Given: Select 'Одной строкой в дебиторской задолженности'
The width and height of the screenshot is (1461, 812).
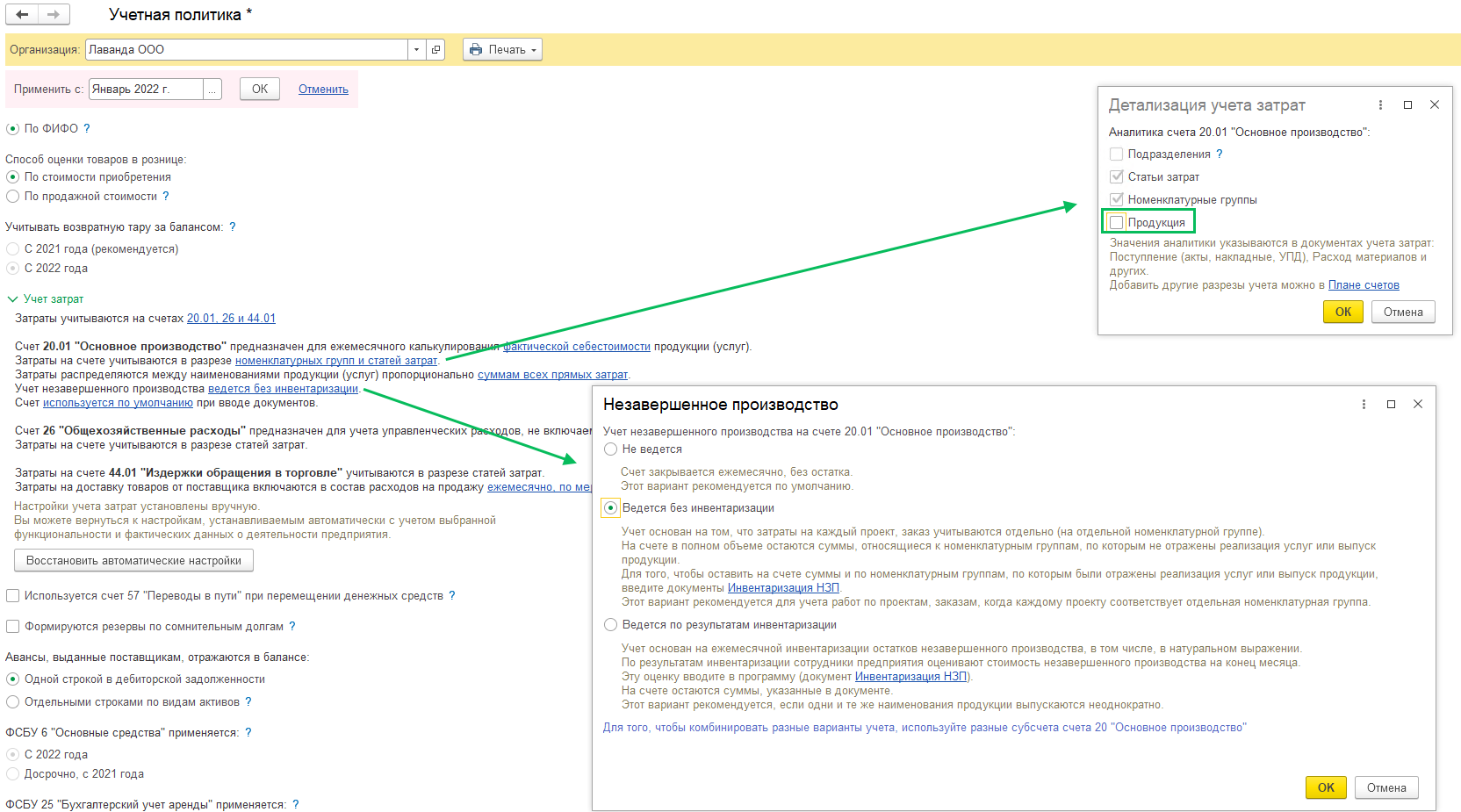Looking at the screenshot, I should [x=13, y=679].
